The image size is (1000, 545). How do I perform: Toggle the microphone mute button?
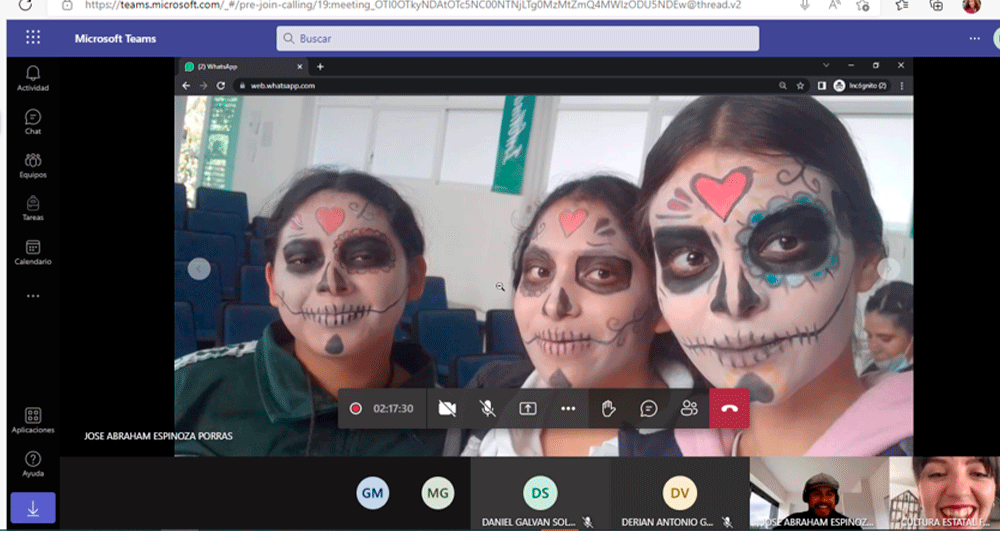487,408
